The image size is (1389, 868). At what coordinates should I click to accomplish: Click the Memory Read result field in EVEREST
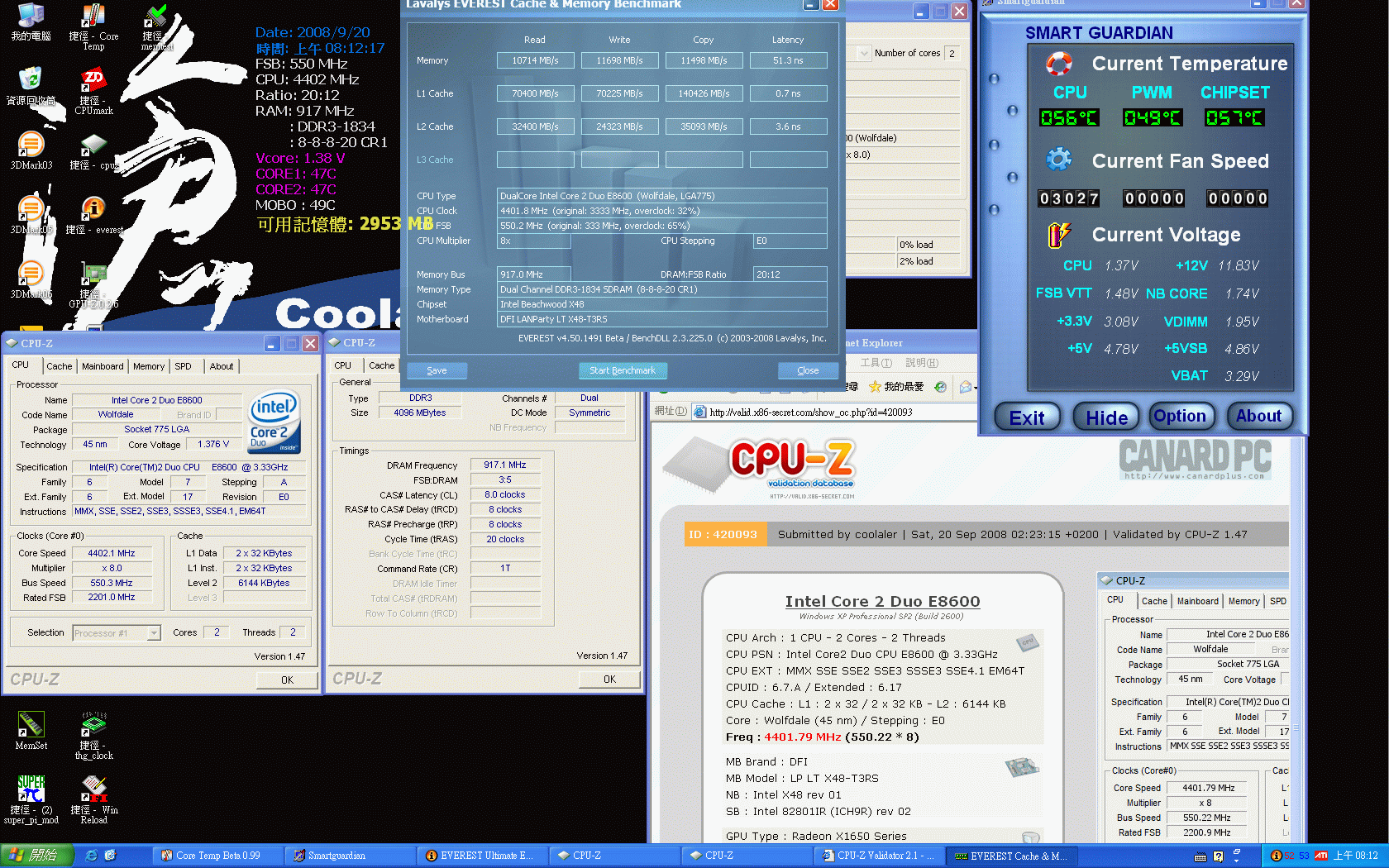535,60
